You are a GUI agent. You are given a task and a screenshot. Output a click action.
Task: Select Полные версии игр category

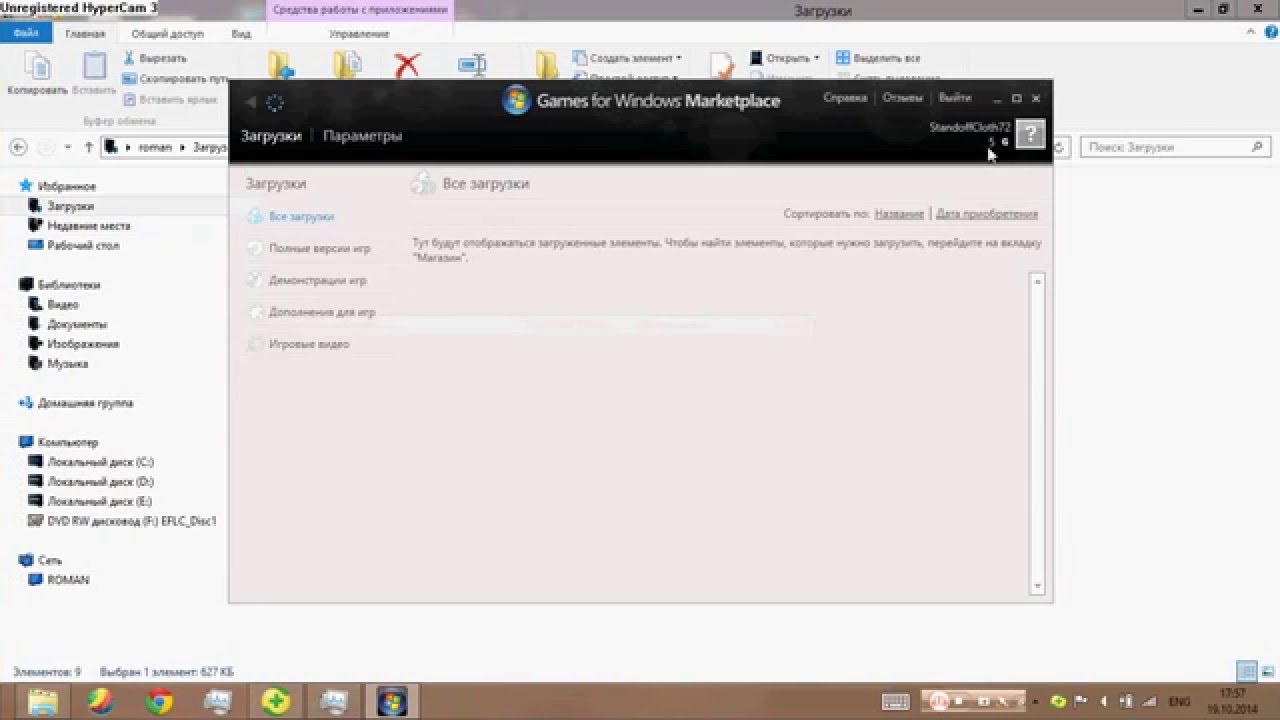pos(319,248)
